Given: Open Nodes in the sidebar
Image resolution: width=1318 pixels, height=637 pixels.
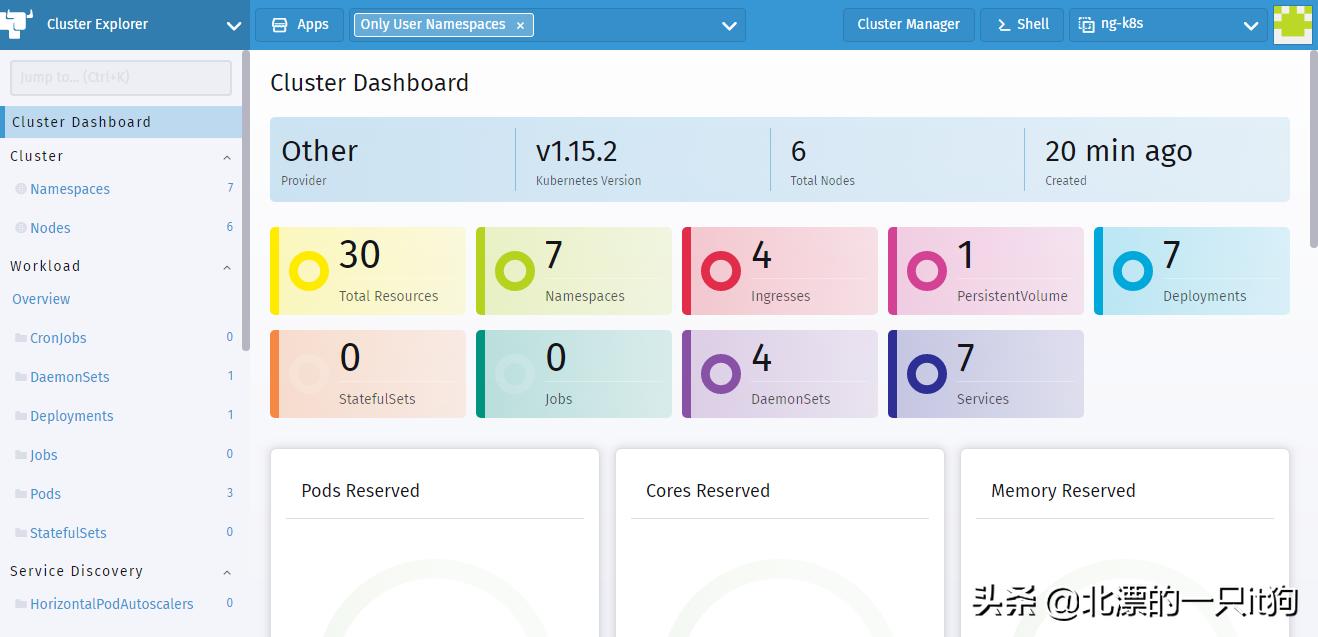Looking at the screenshot, I should click(50, 228).
